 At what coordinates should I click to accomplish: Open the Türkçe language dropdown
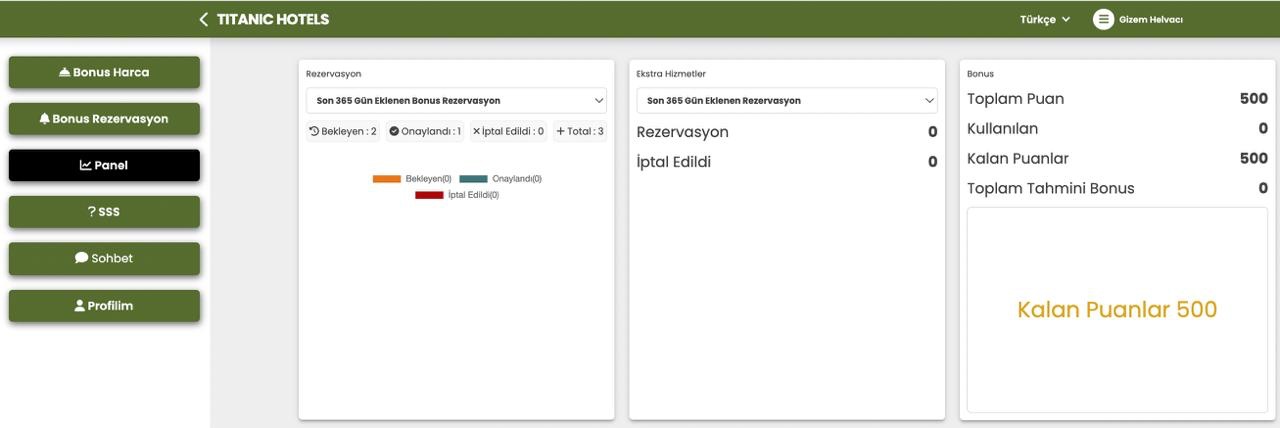point(1044,19)
